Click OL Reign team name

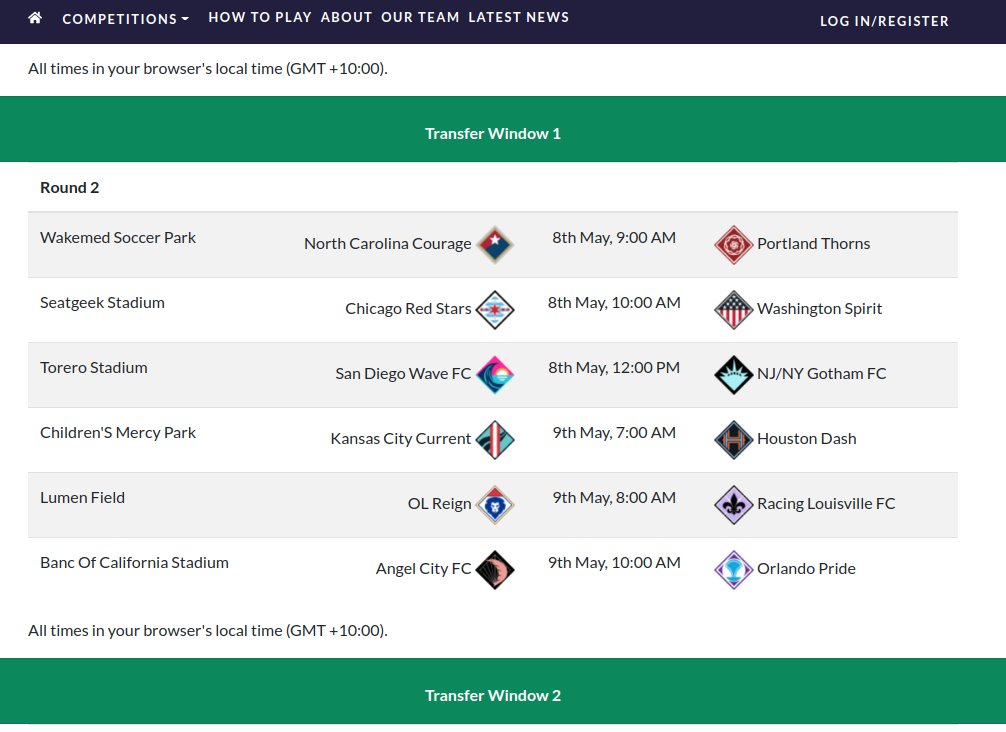439,504
